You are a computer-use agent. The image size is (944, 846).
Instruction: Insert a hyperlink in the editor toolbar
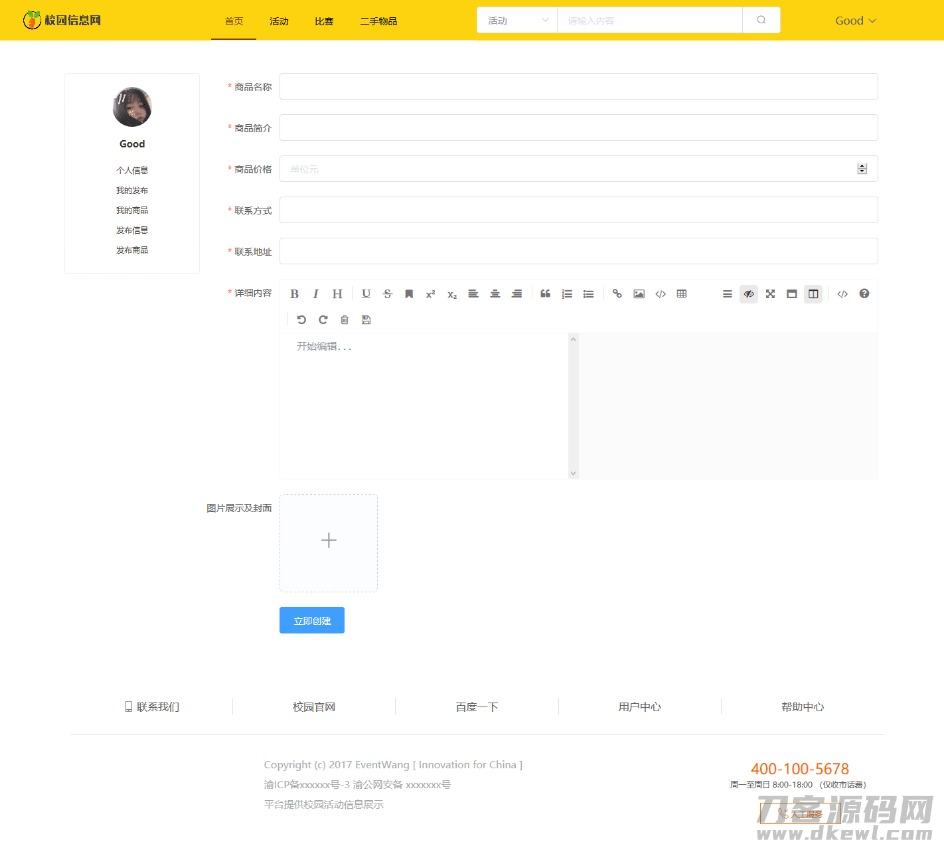point(617,293)
